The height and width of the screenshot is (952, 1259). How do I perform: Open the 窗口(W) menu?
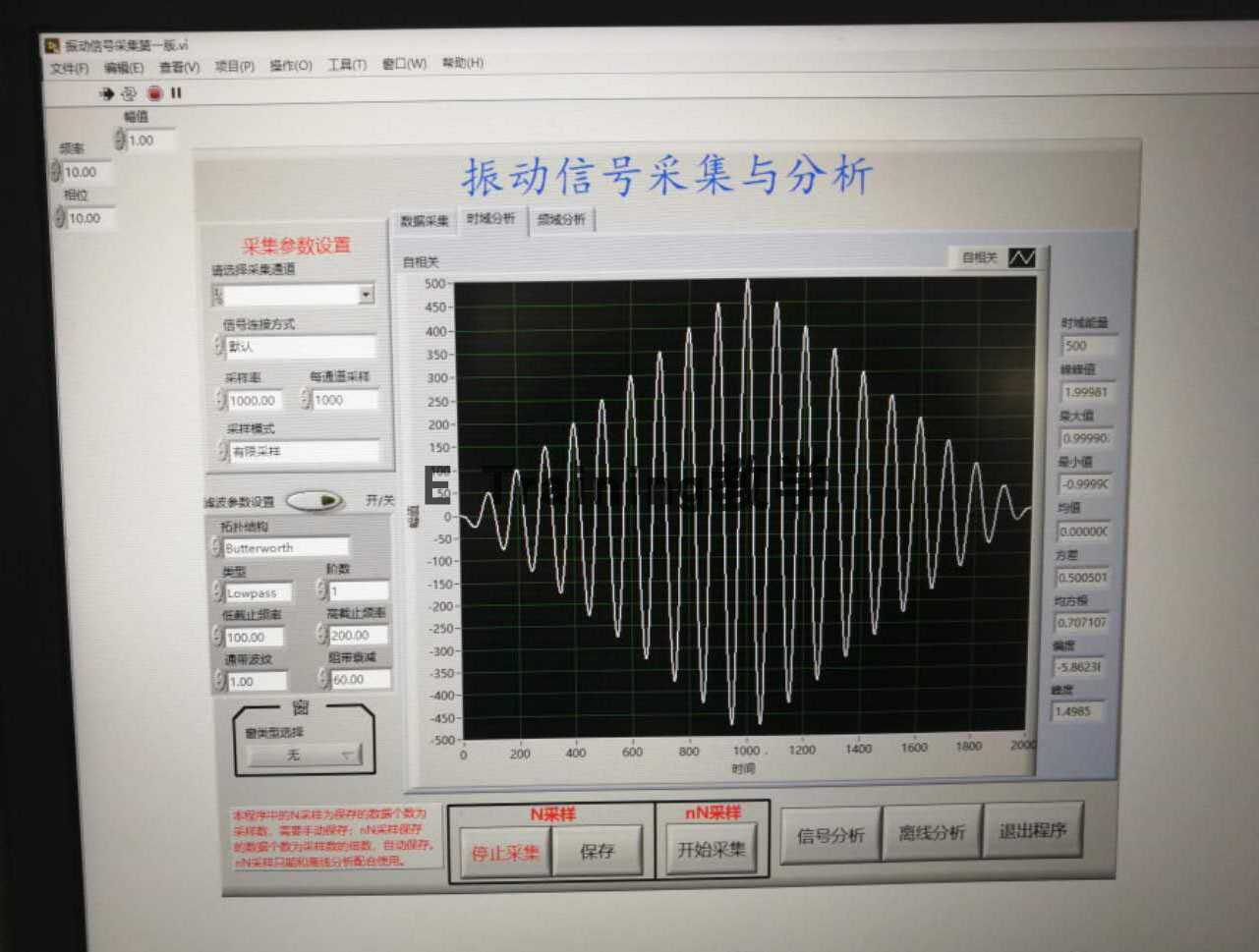click(405, 64)
